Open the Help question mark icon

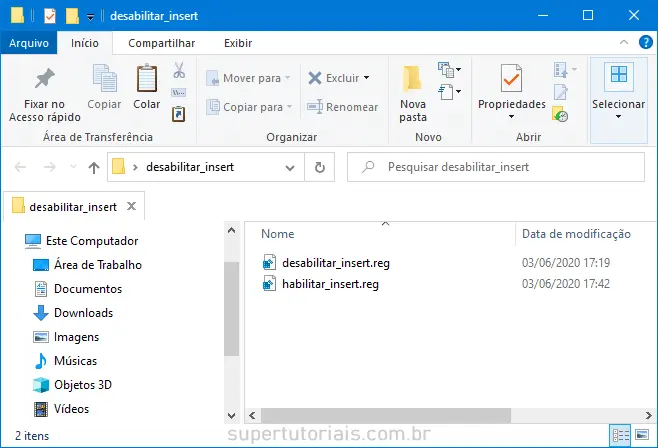pyautogui.click(x=645, y=43)
